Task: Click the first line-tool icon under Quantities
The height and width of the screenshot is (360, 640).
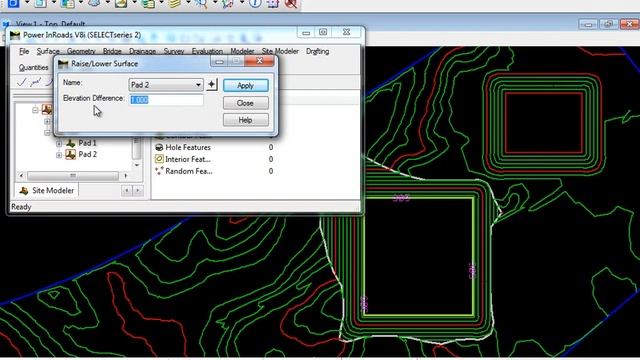Action: (22, 82)
